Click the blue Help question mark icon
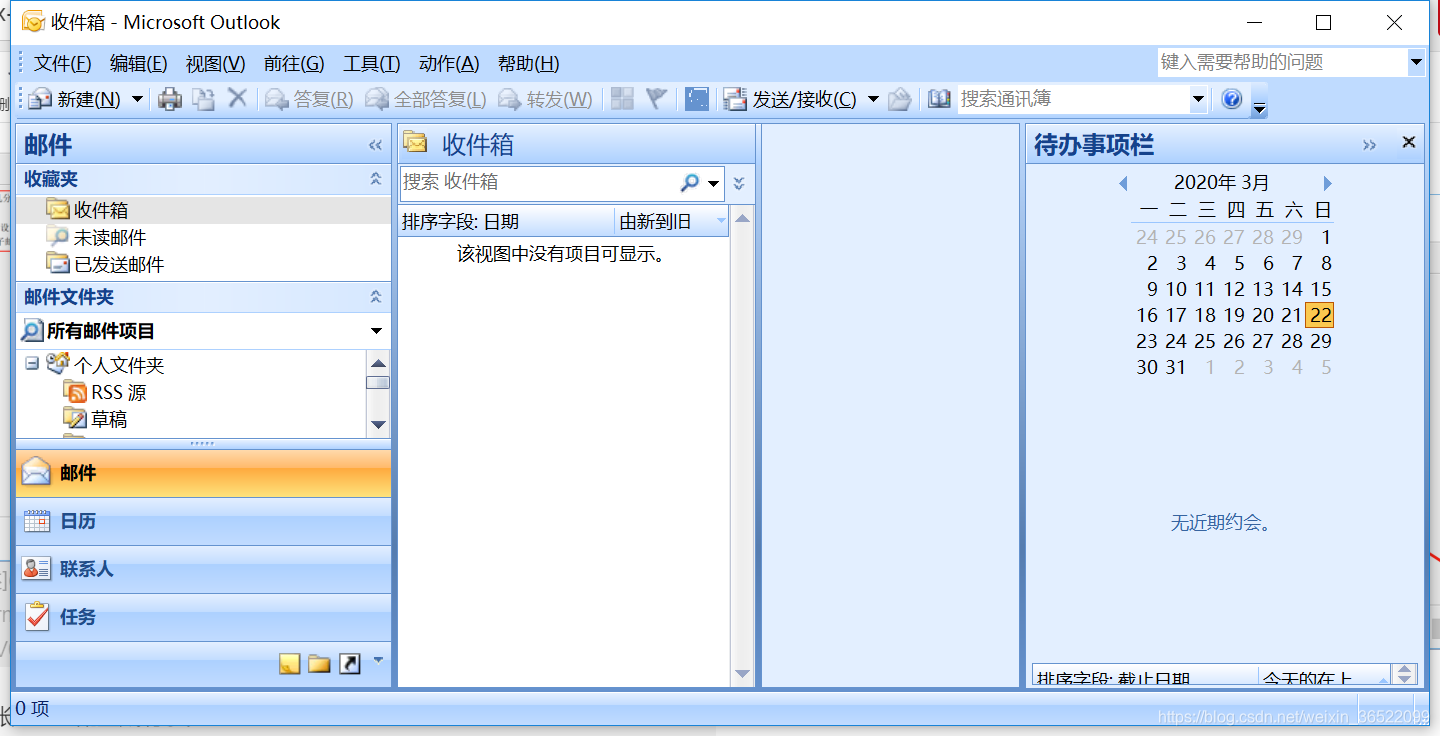1440x736 pixels. coord(1232,98)
